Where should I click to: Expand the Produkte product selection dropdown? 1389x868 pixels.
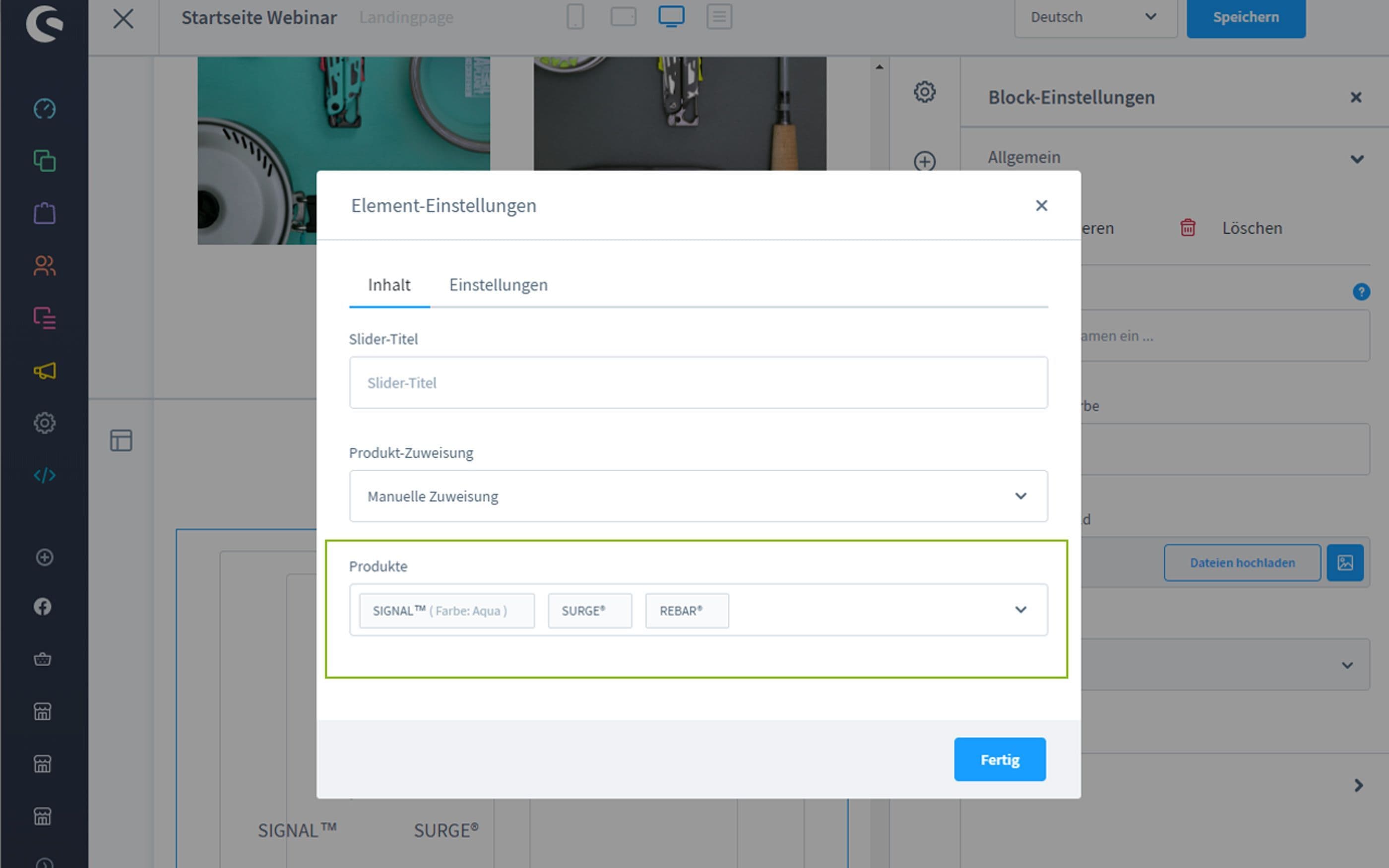1020,610
